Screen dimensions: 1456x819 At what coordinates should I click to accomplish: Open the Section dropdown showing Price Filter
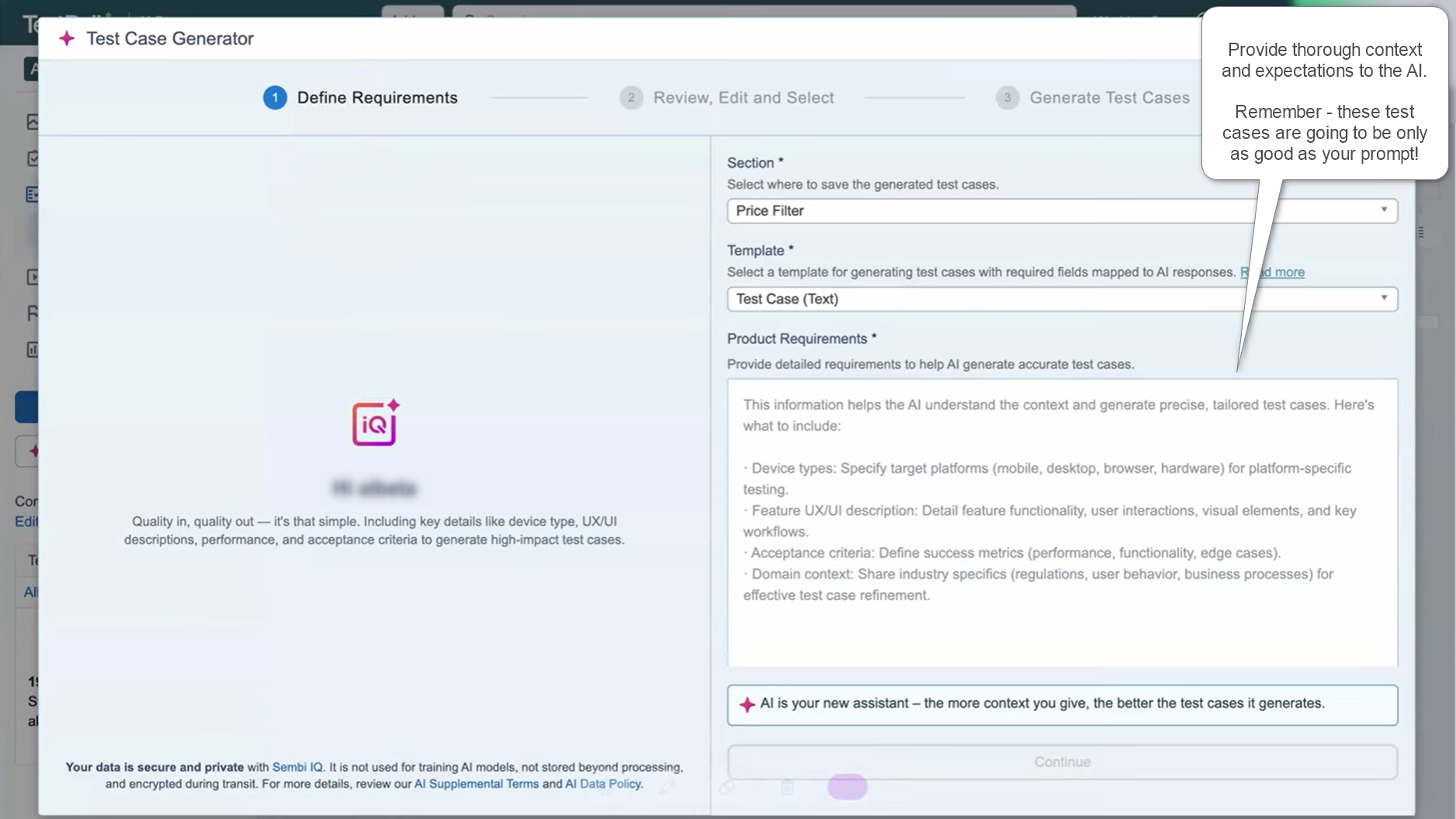(x=1061, y=211)
